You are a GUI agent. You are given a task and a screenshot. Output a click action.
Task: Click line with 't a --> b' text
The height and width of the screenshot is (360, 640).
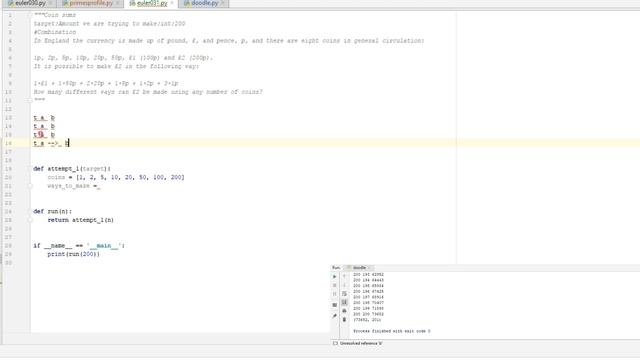(x=51, y=143)
